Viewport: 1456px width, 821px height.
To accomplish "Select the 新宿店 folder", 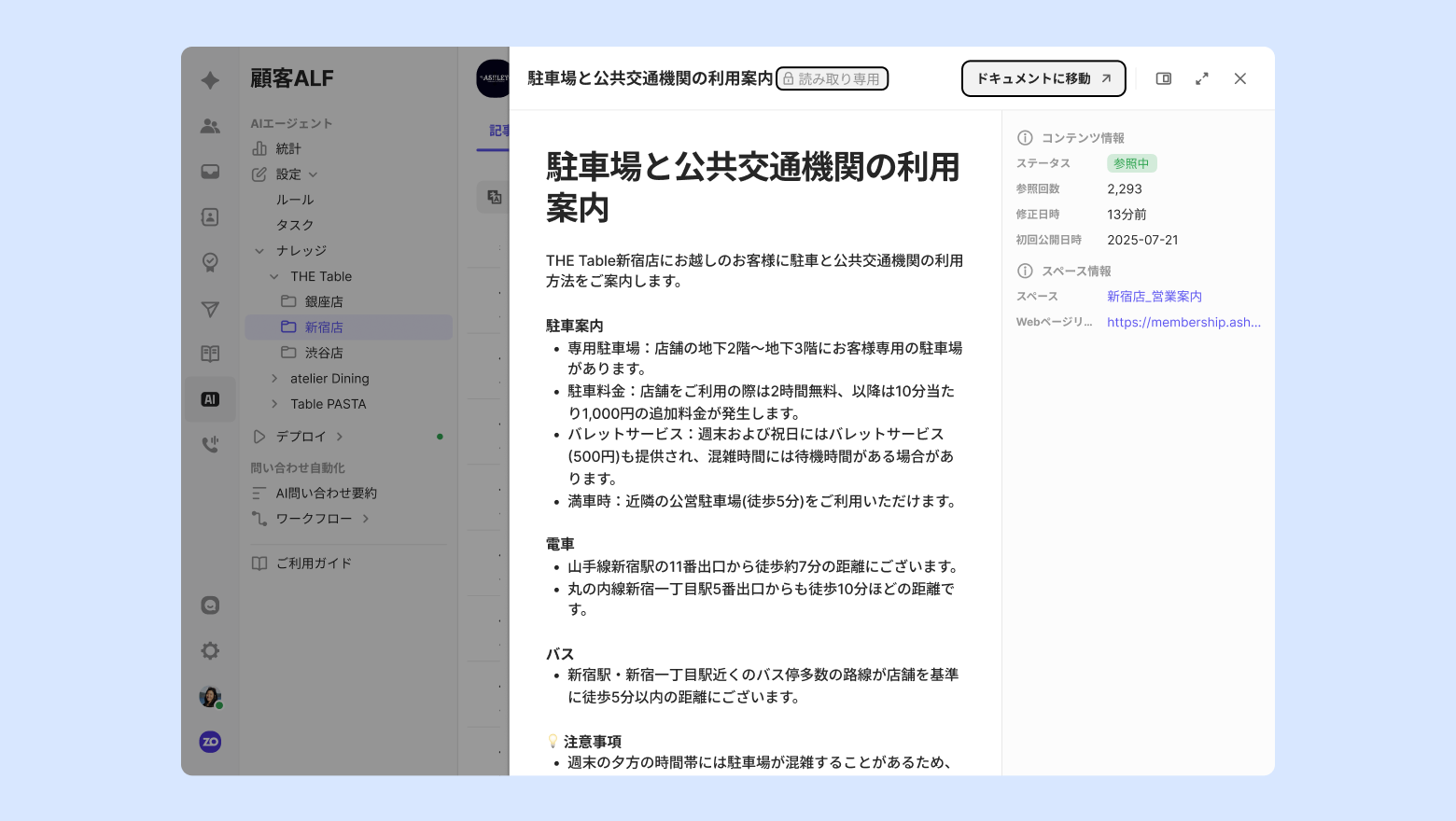I will (349, 327).
